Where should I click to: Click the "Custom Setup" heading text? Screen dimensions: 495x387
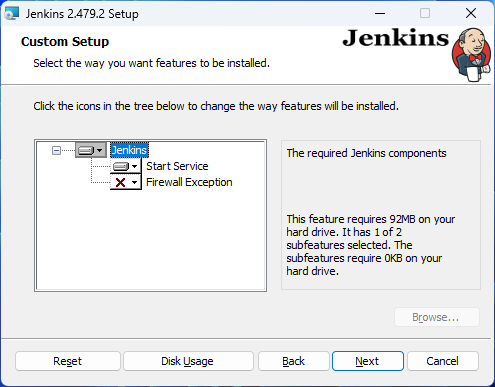pyautogui.click(x=65, y=42)
